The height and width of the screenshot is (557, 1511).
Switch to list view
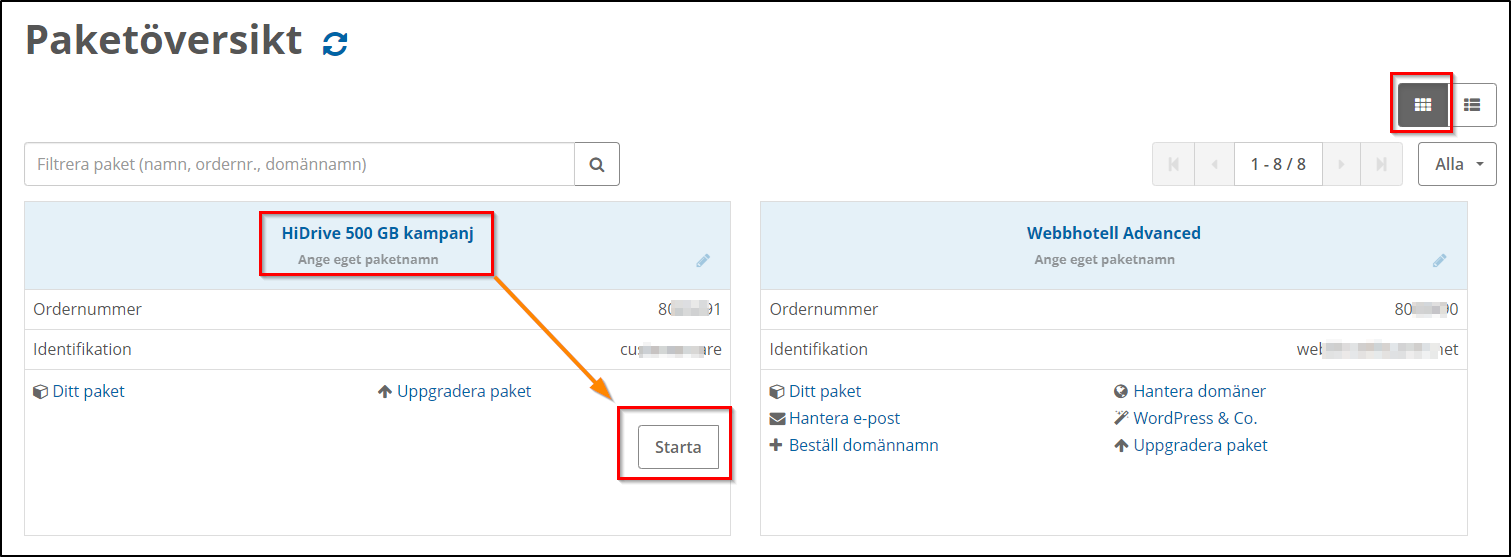click(x=1472, y=104)
